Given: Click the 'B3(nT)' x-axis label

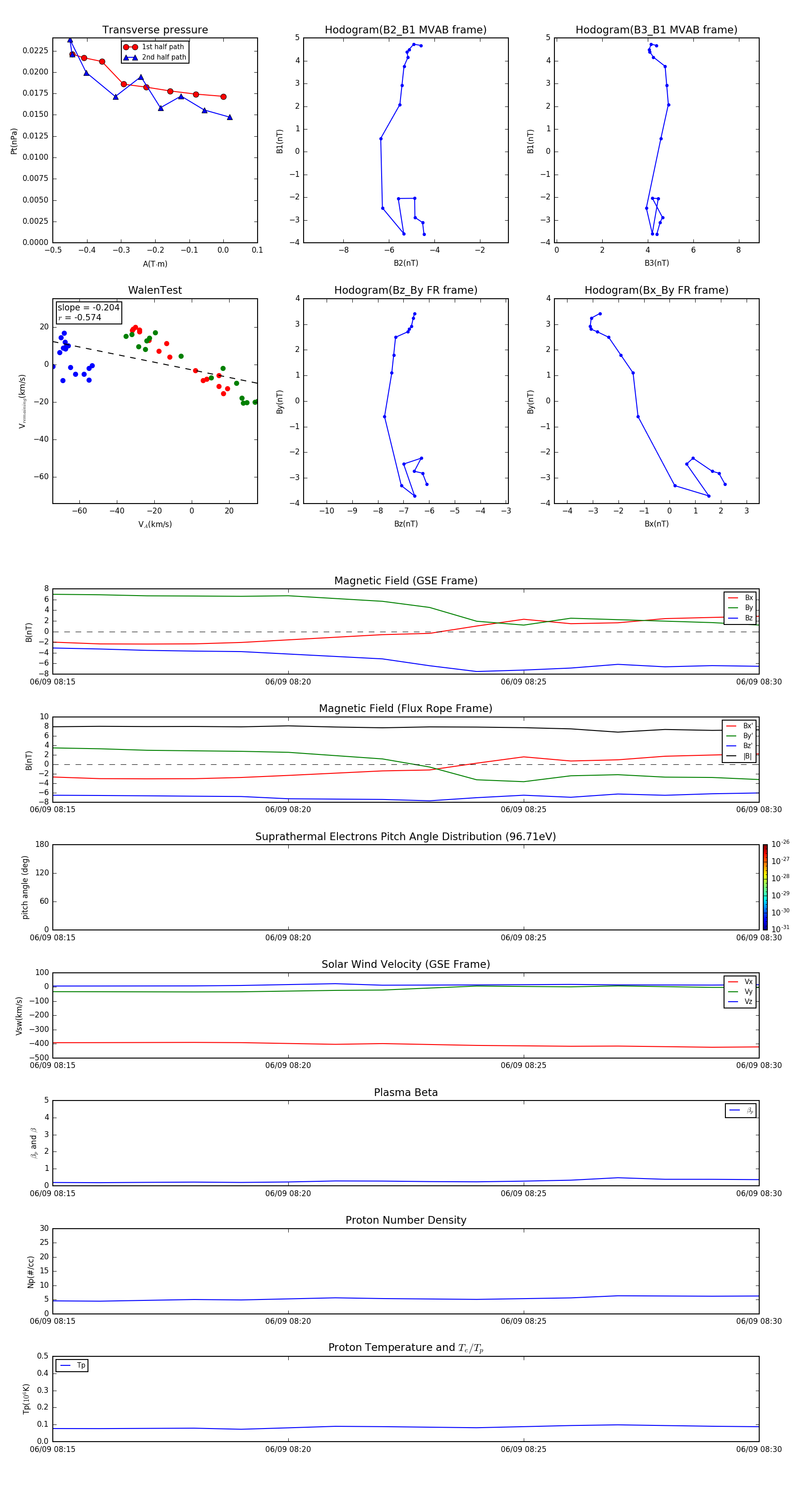Looking at the screenshot, I should (656, 263).
